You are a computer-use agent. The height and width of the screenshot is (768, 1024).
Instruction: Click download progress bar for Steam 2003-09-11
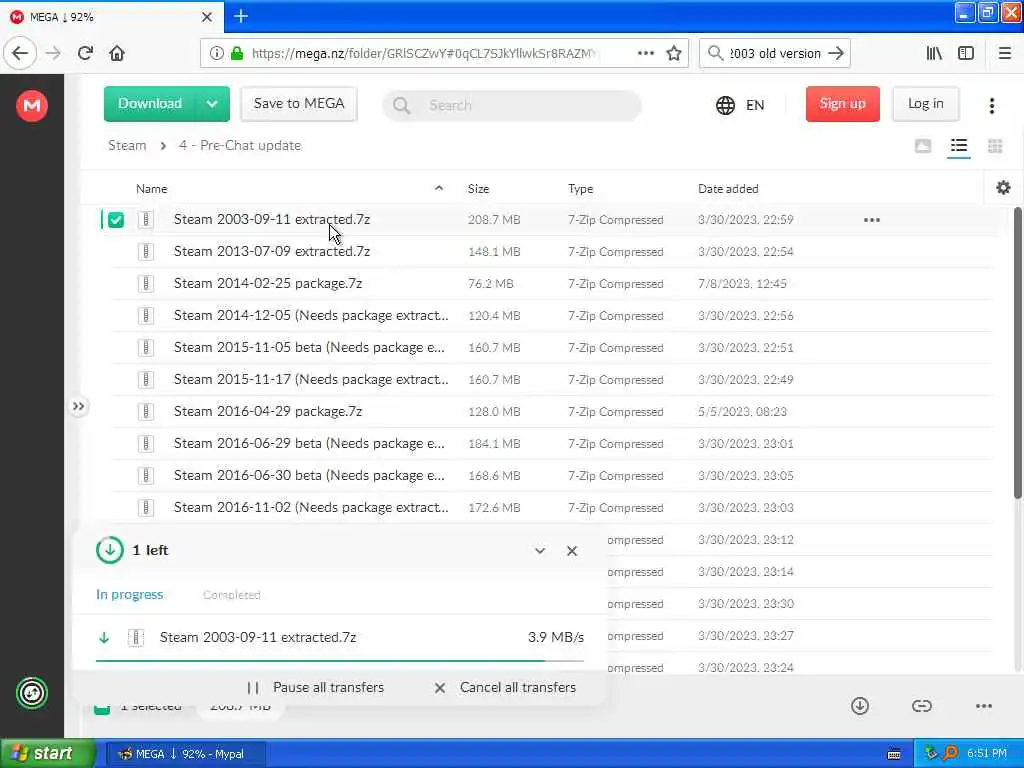pos(340,661)
